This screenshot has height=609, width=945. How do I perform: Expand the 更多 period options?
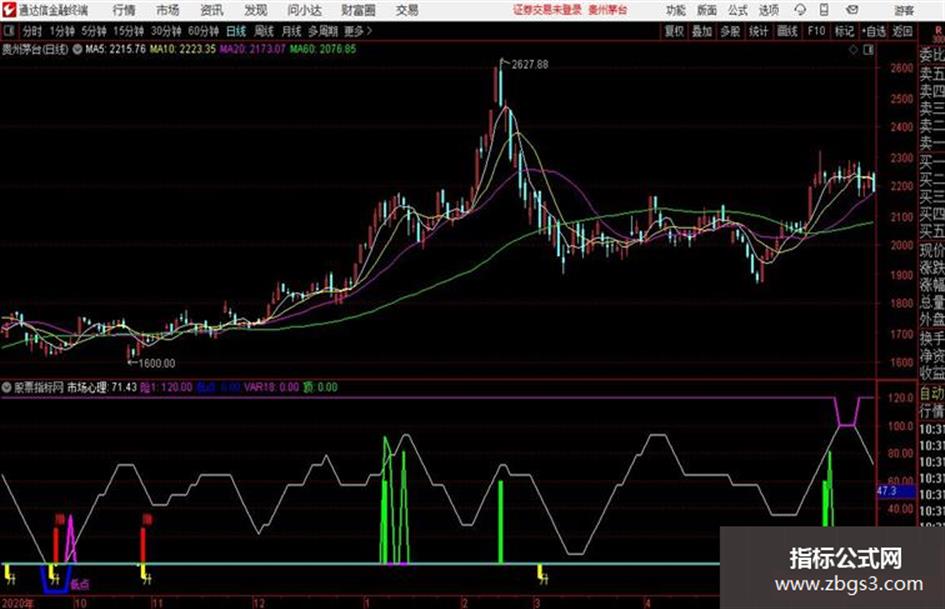358,31
